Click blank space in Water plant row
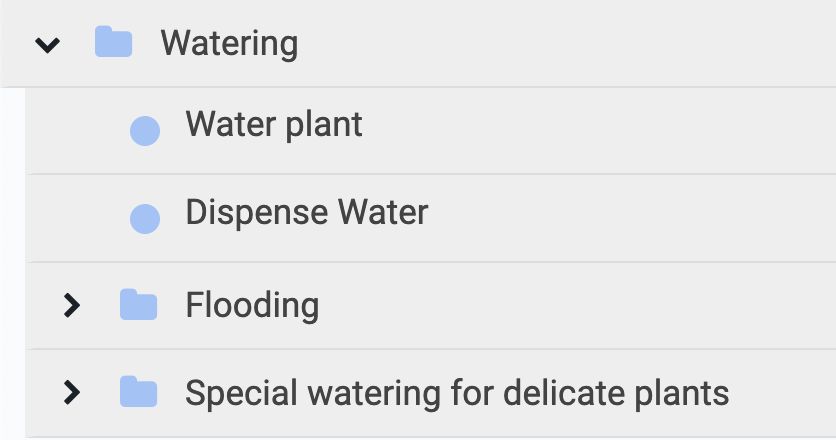The width and height of the screenshot is (836, 440). [x=597, y=131]
